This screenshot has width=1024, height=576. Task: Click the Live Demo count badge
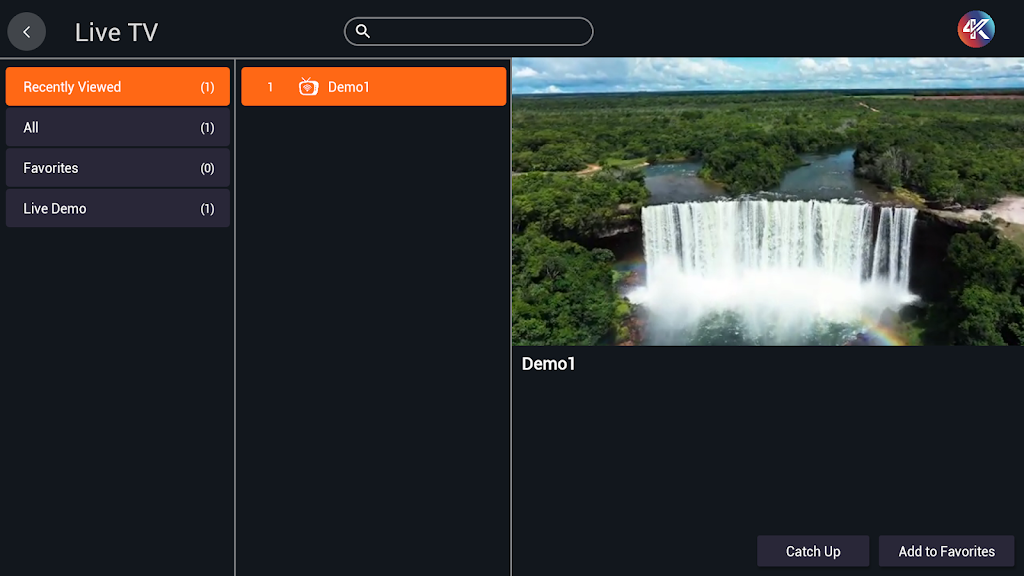coord(207,209)
